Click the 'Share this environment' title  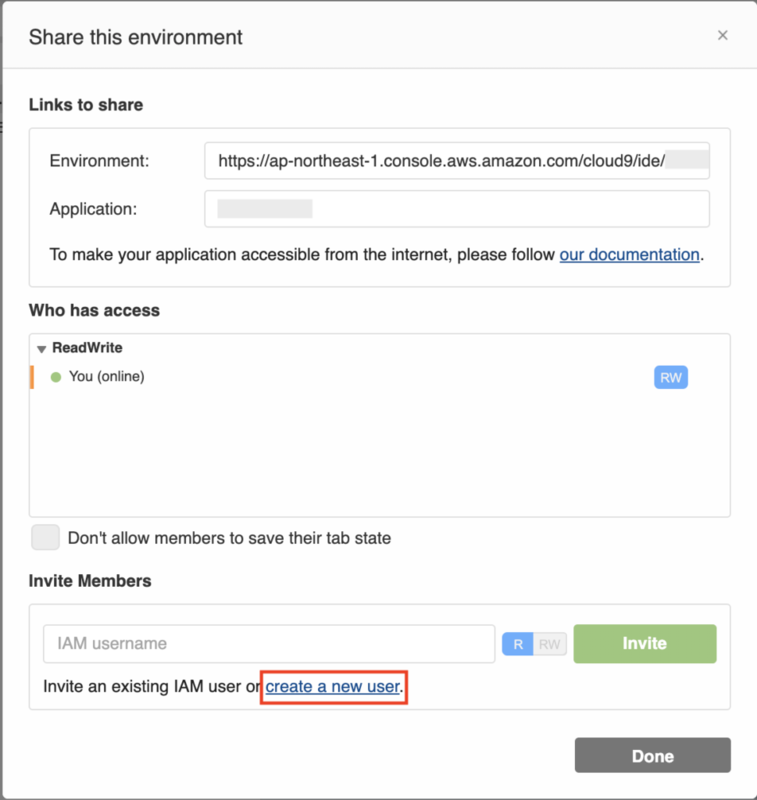135,38
